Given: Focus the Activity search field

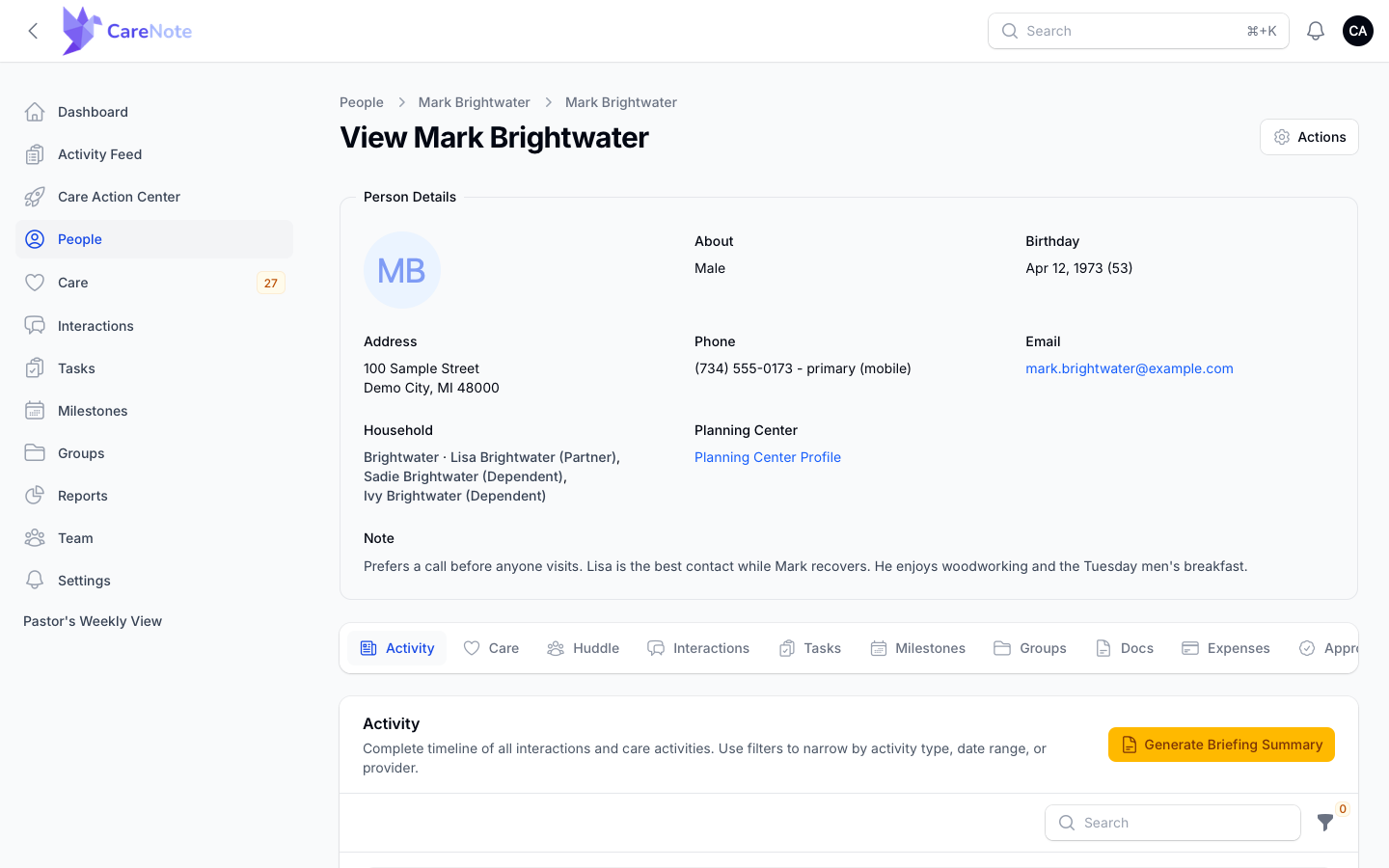Looking at the screenshot, I should (1173, 823).
